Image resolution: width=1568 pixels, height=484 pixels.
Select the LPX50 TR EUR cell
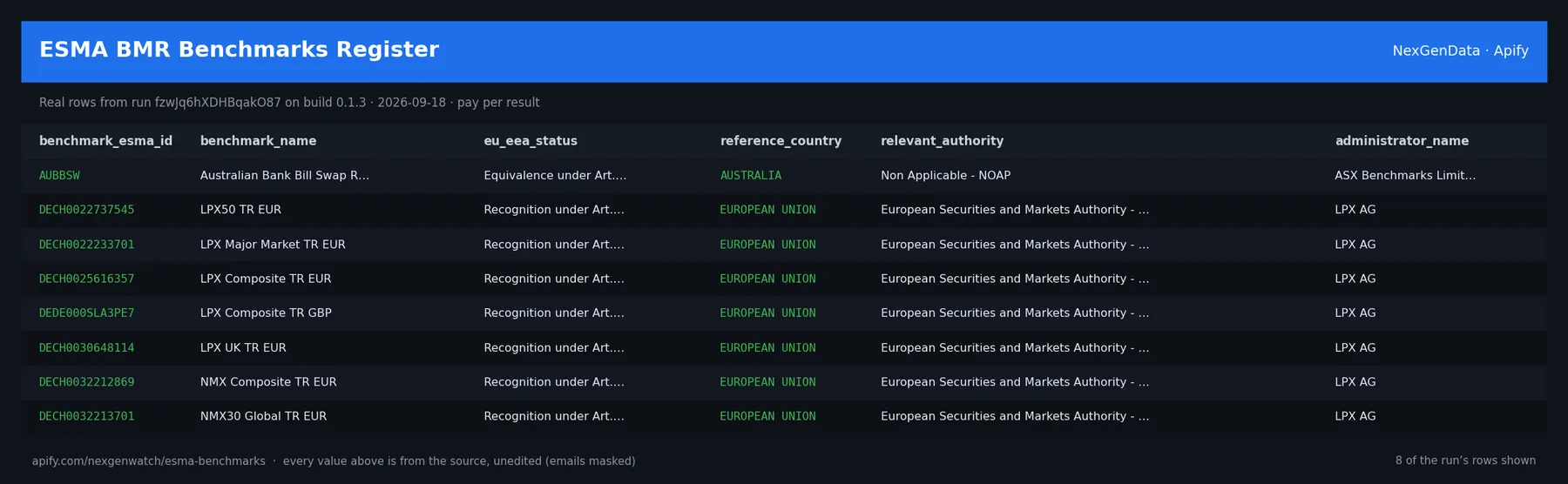[x=240, y=210]
